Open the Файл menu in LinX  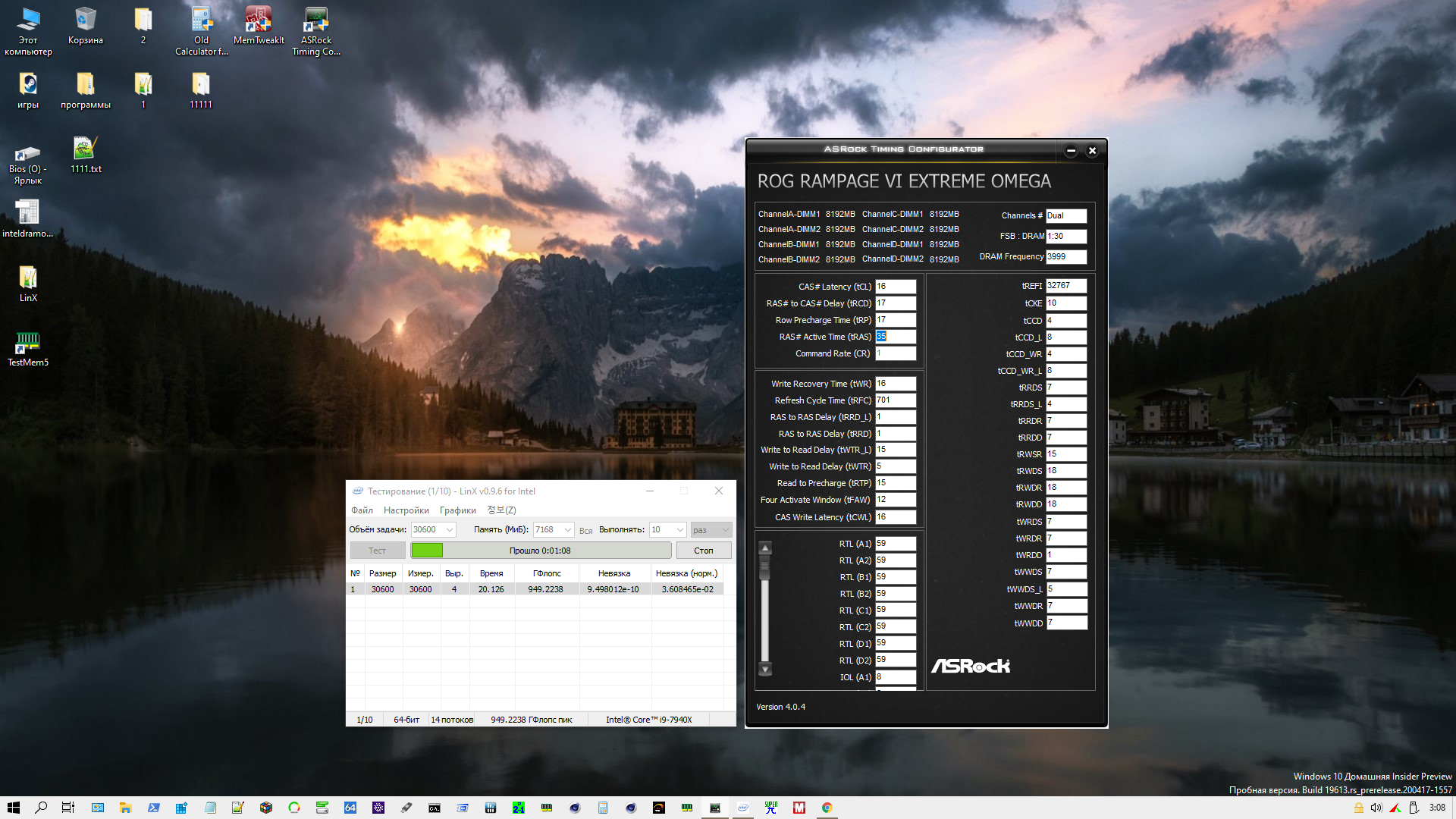tap(362, 510)
